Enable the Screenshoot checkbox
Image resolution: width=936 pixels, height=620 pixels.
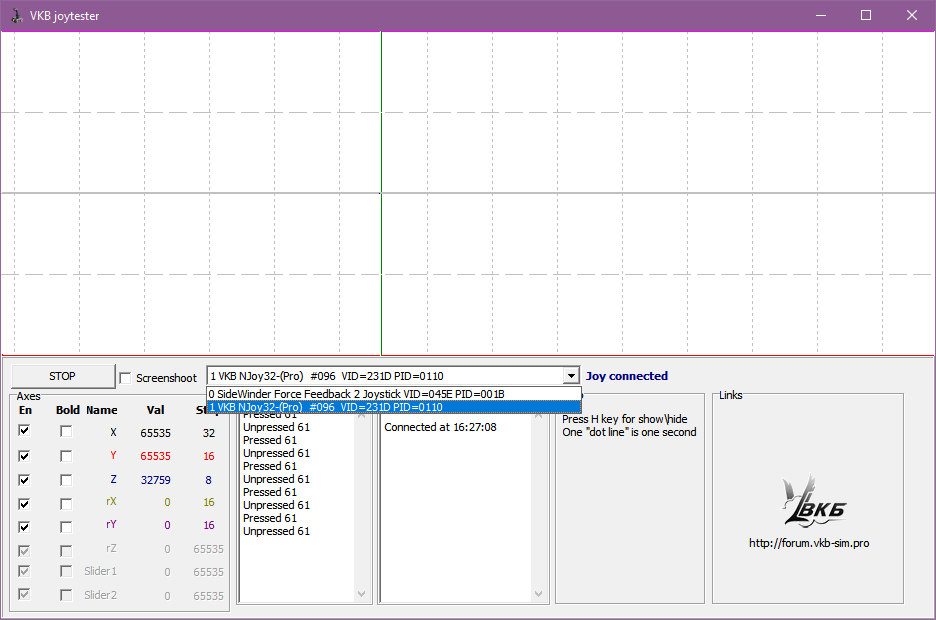[125, 378]
